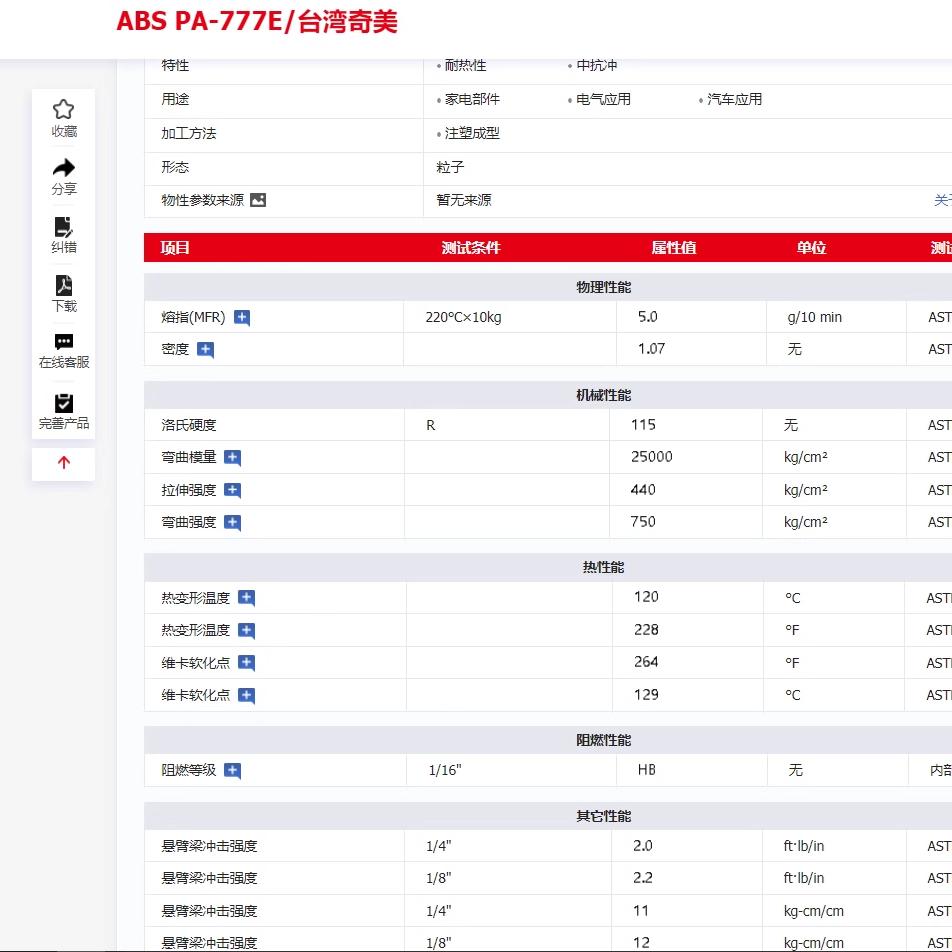Click the title ABS PA-777E/台湾奇美

tap(257, 22)
